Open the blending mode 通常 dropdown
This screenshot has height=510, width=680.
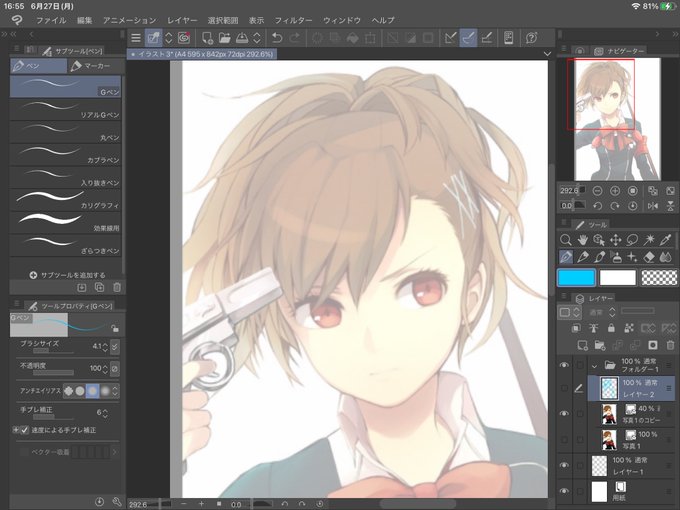(601, 312)
